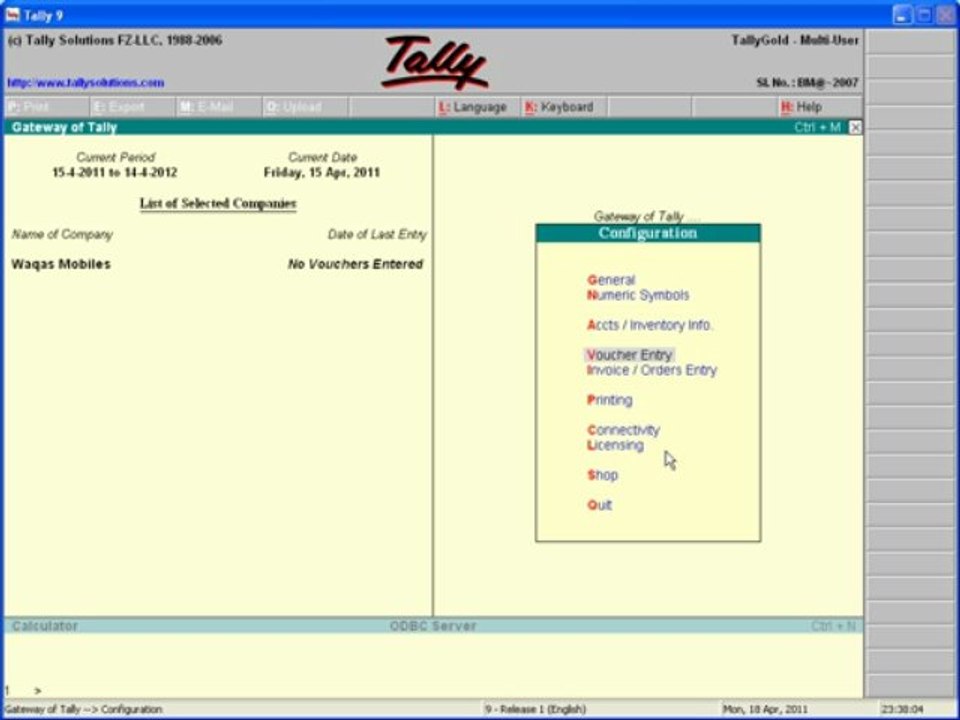The width and height of the screenshot is (960, 720).
Task: Click the SL No. serial number text
Action: pos(808,83)
